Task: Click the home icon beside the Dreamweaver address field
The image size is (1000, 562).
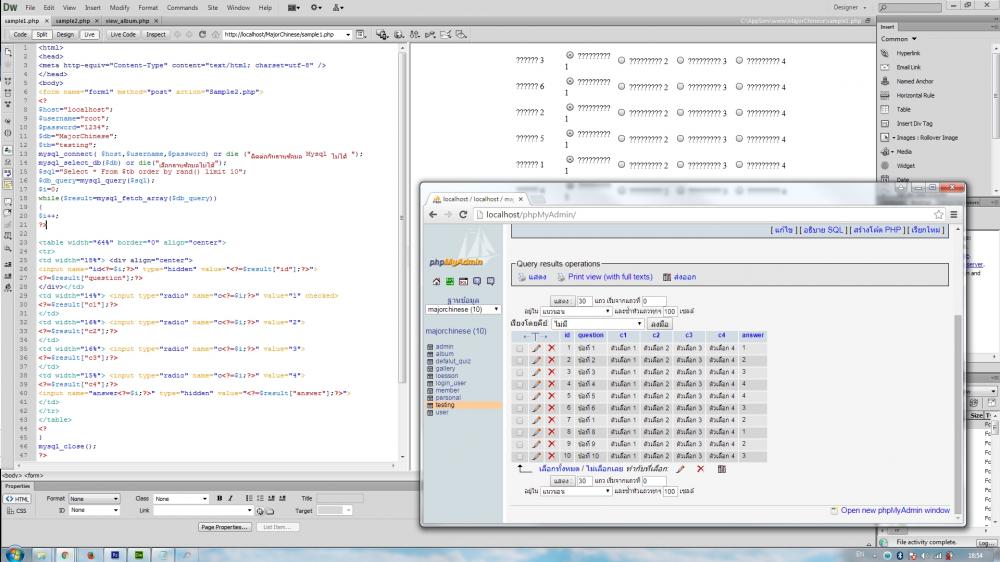Action: click(x=216, y=34)
